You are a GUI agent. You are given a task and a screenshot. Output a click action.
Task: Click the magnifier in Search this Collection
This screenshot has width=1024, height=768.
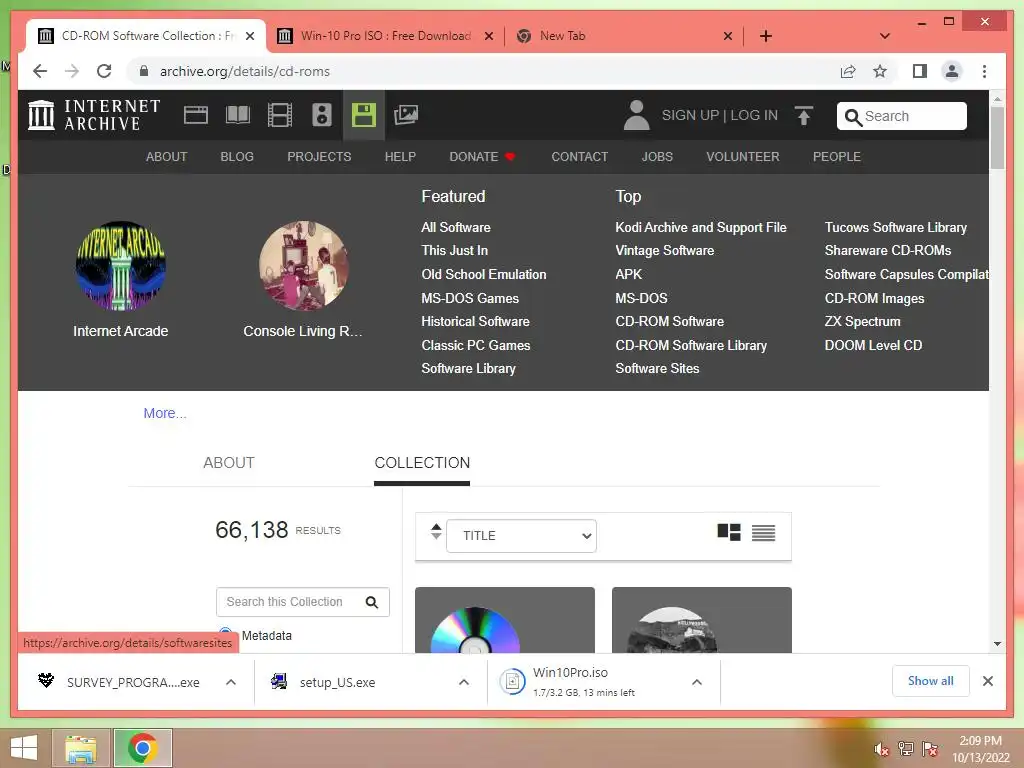tap(372, 602)
